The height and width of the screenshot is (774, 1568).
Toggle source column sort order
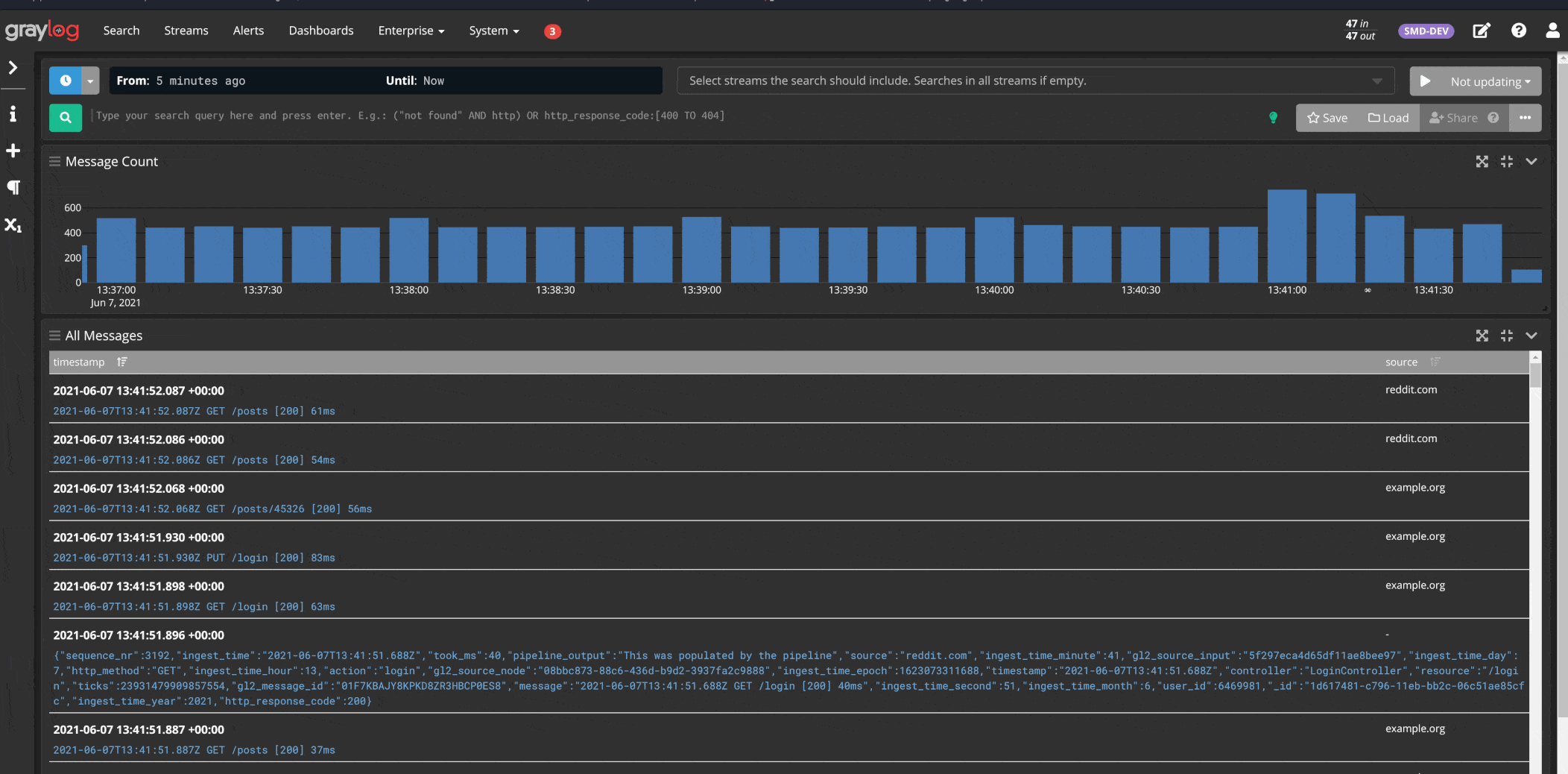point(1435,362)
